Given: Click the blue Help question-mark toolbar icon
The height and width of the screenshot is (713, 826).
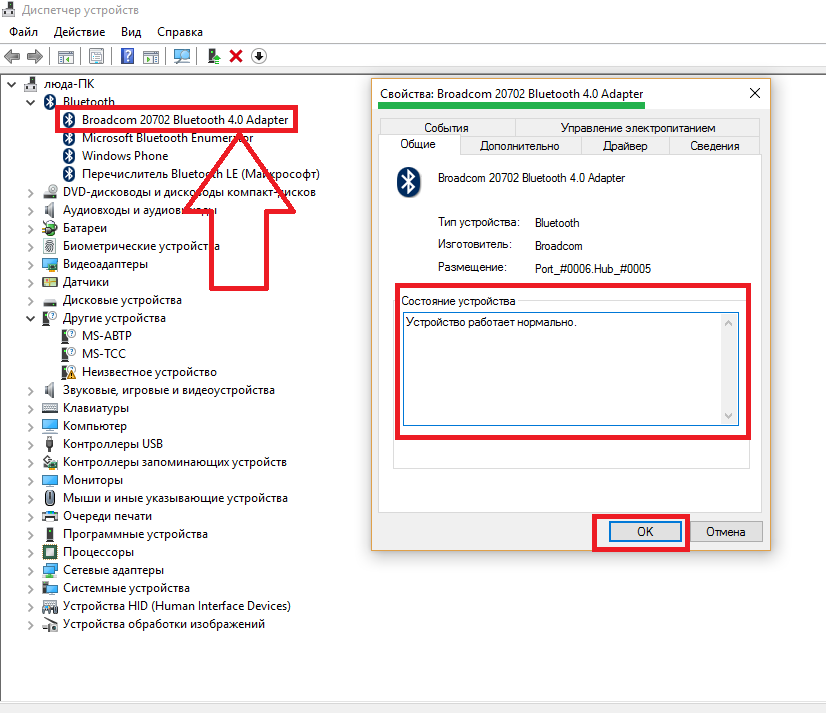Looking at the screenshot, I should [x=127, y=56].
